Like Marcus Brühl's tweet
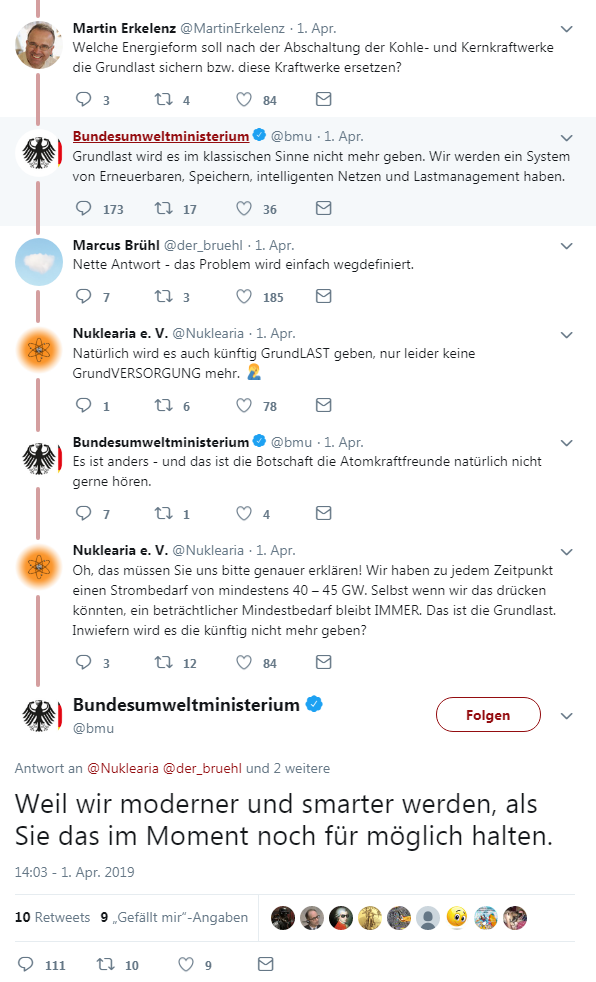Image resolution: width=596 pixels, height=982 pixels. tap(244, 295)
